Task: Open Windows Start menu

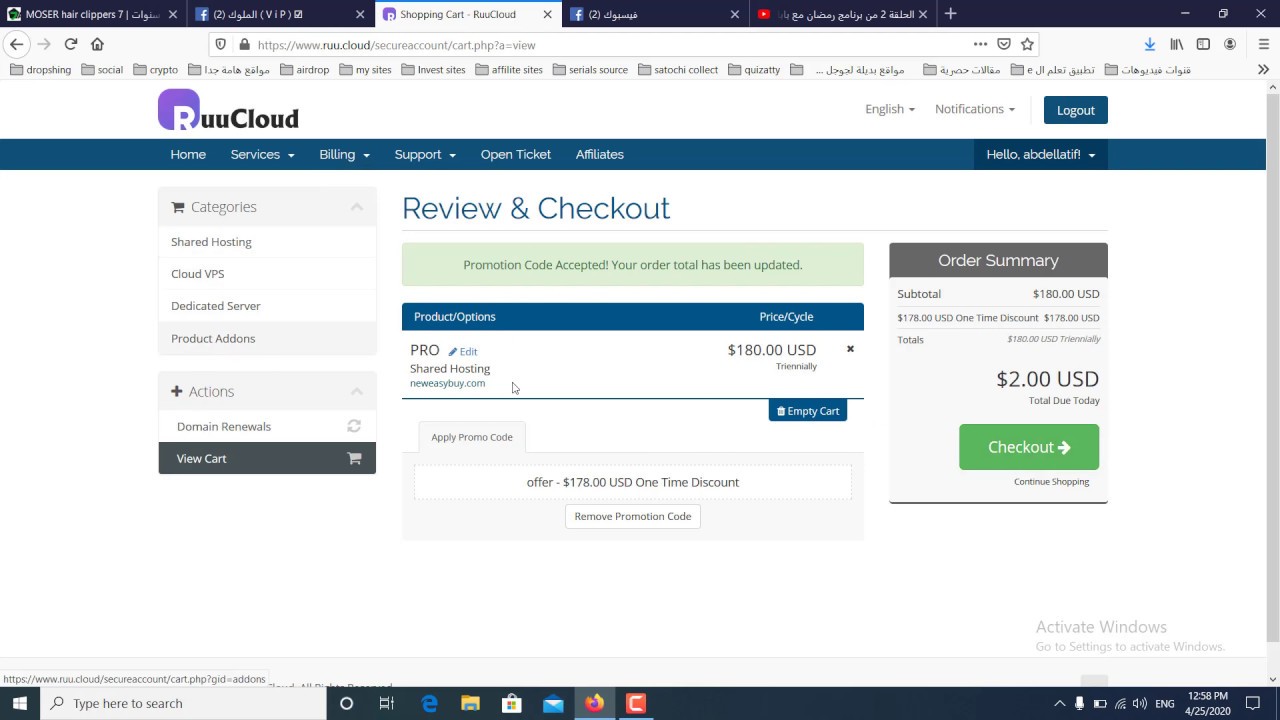Action: coord(20,704)
